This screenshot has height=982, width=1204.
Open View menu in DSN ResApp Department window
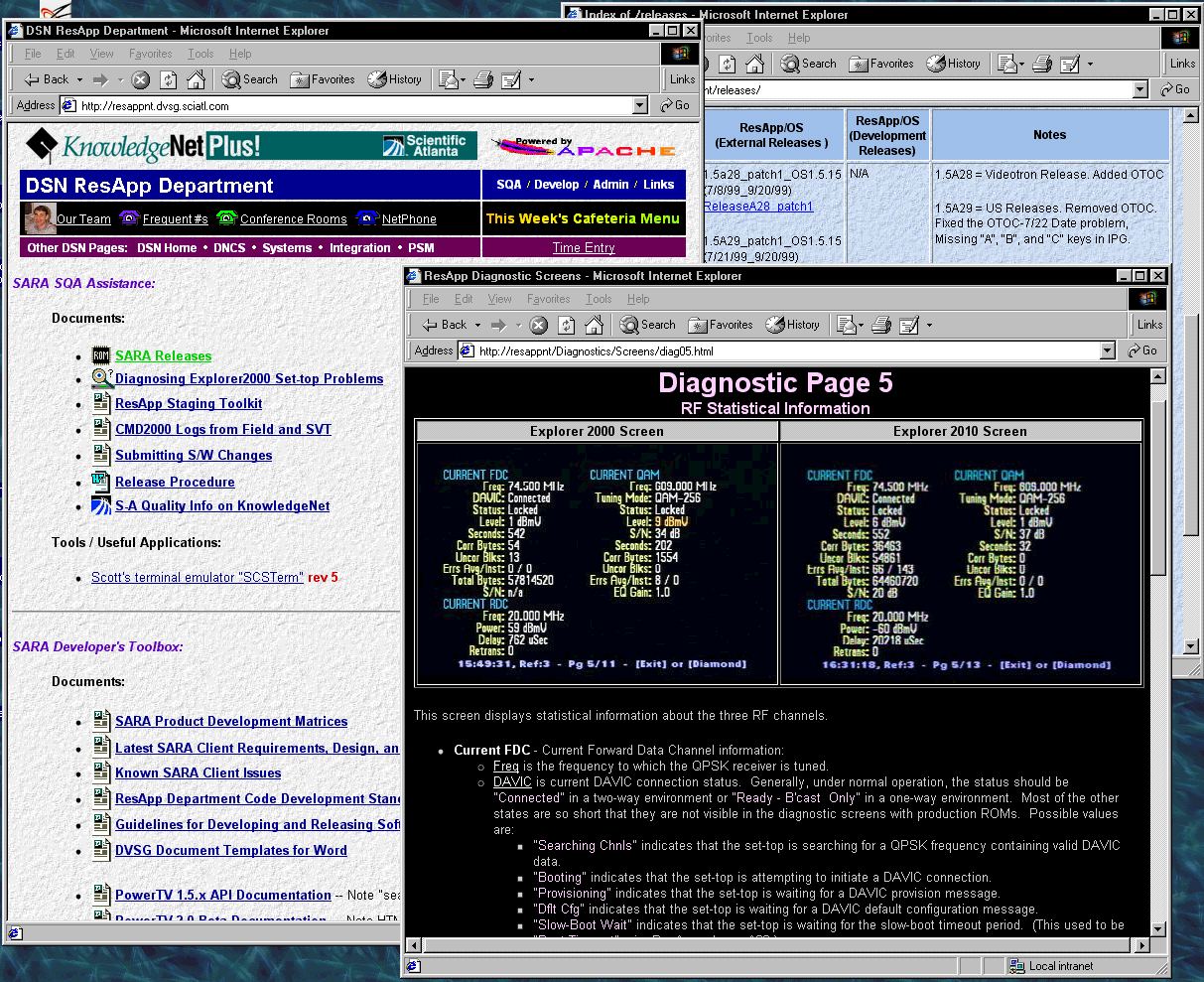(102, 54)
